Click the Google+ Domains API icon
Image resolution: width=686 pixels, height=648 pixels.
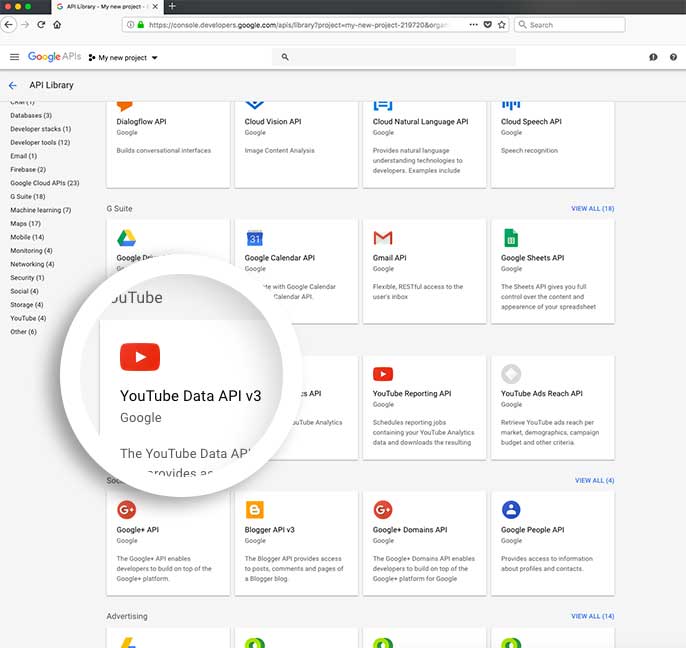tap(383, 510)
